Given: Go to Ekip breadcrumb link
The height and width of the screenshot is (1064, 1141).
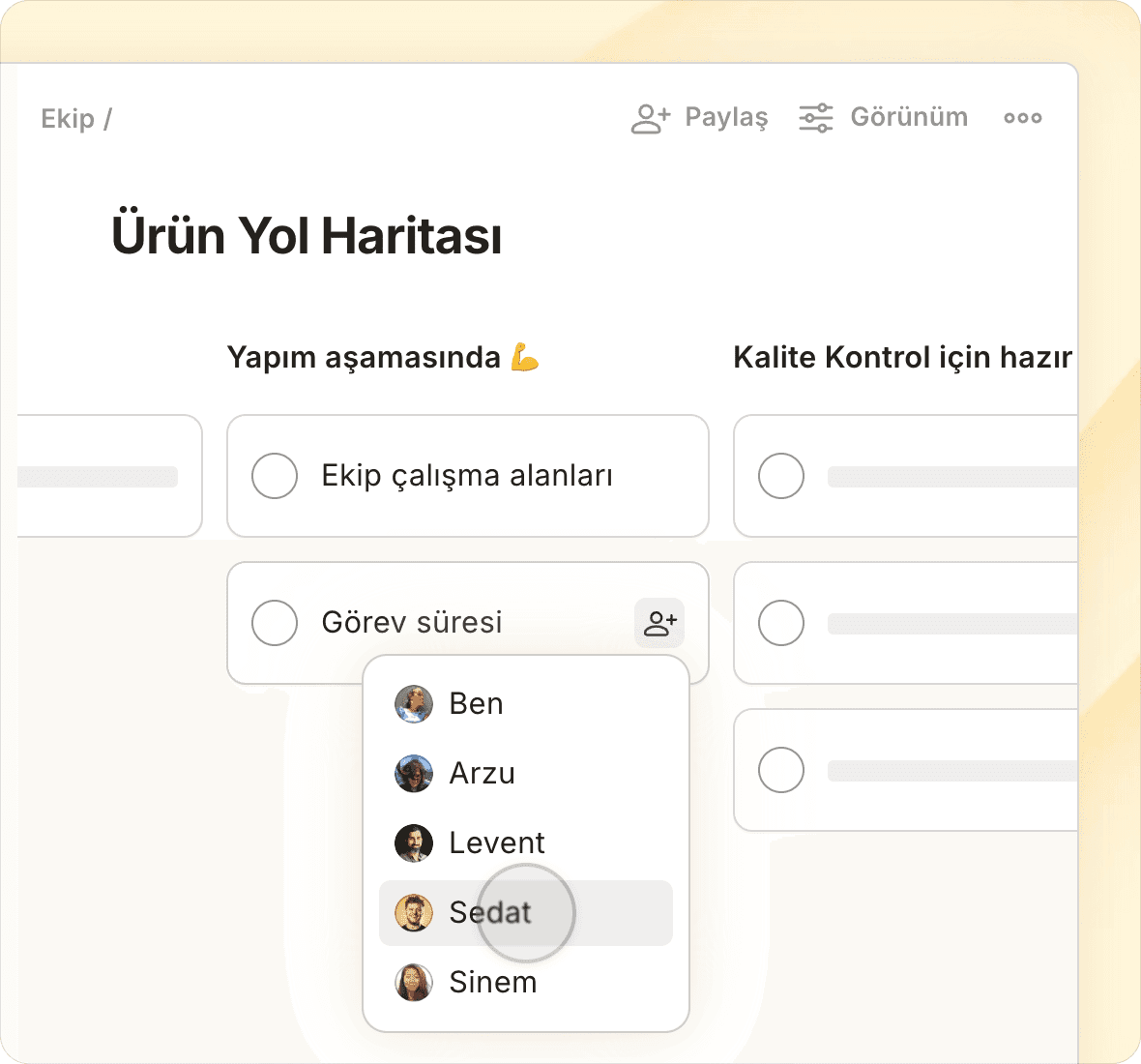Looking at the screenshot, I should coord(68,119).
